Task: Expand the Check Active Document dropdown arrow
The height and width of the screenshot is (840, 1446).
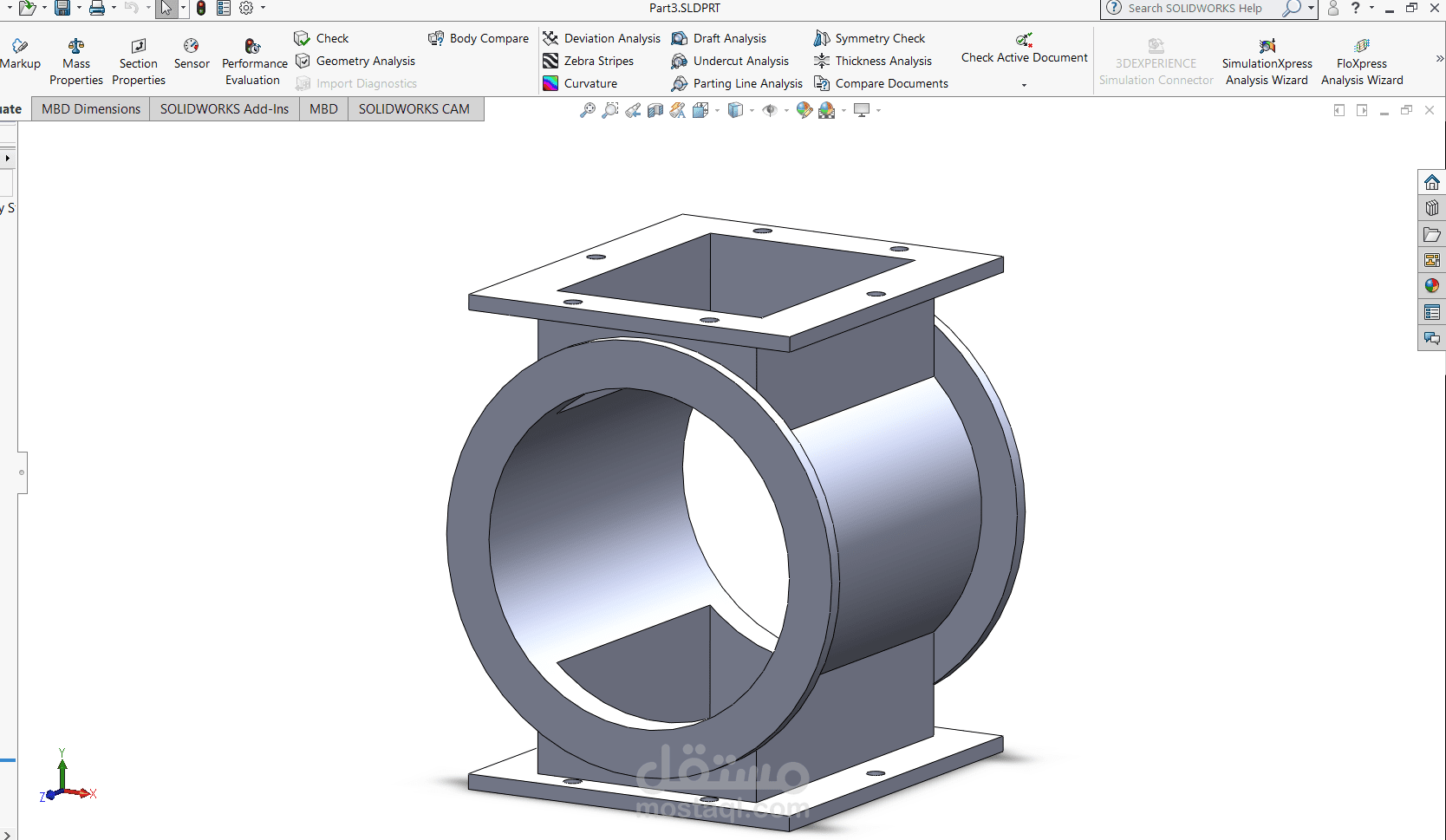Action: click(1024, 85)
